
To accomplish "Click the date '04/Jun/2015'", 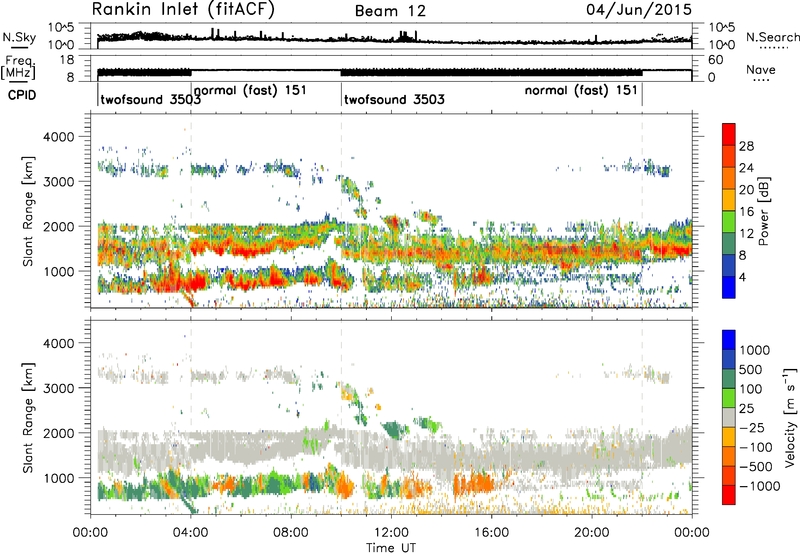I will click(x=639, y=9).
